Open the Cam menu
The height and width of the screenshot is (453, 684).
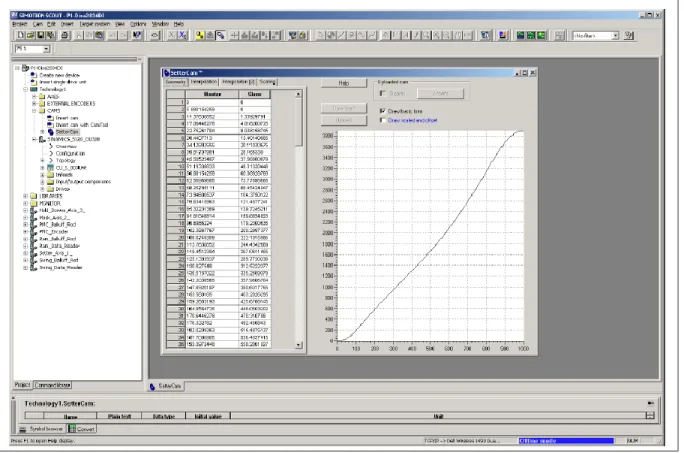pyautogui.click(x=38, y=24)
